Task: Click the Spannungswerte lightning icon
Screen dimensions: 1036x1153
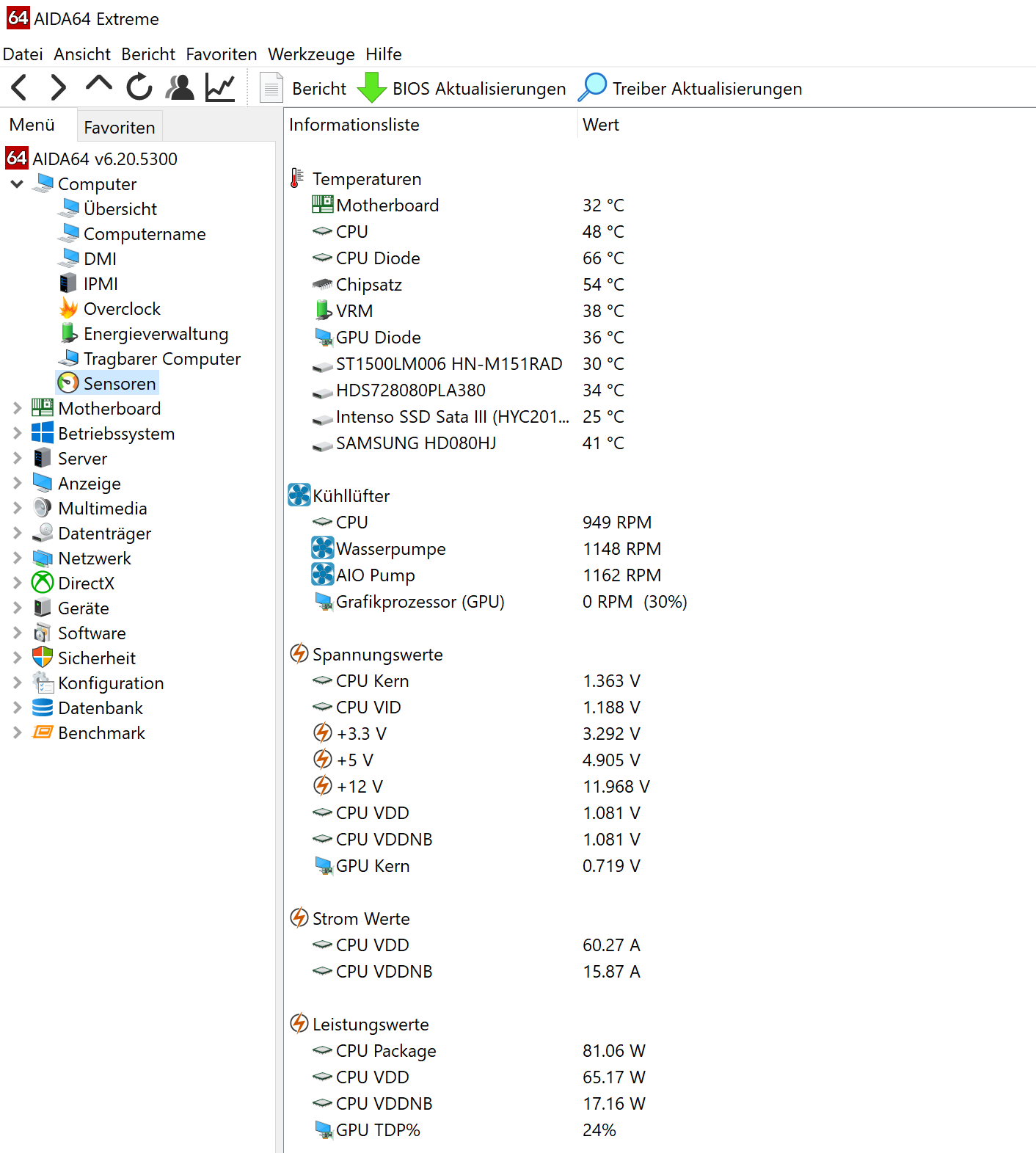Action: (299, 653)
